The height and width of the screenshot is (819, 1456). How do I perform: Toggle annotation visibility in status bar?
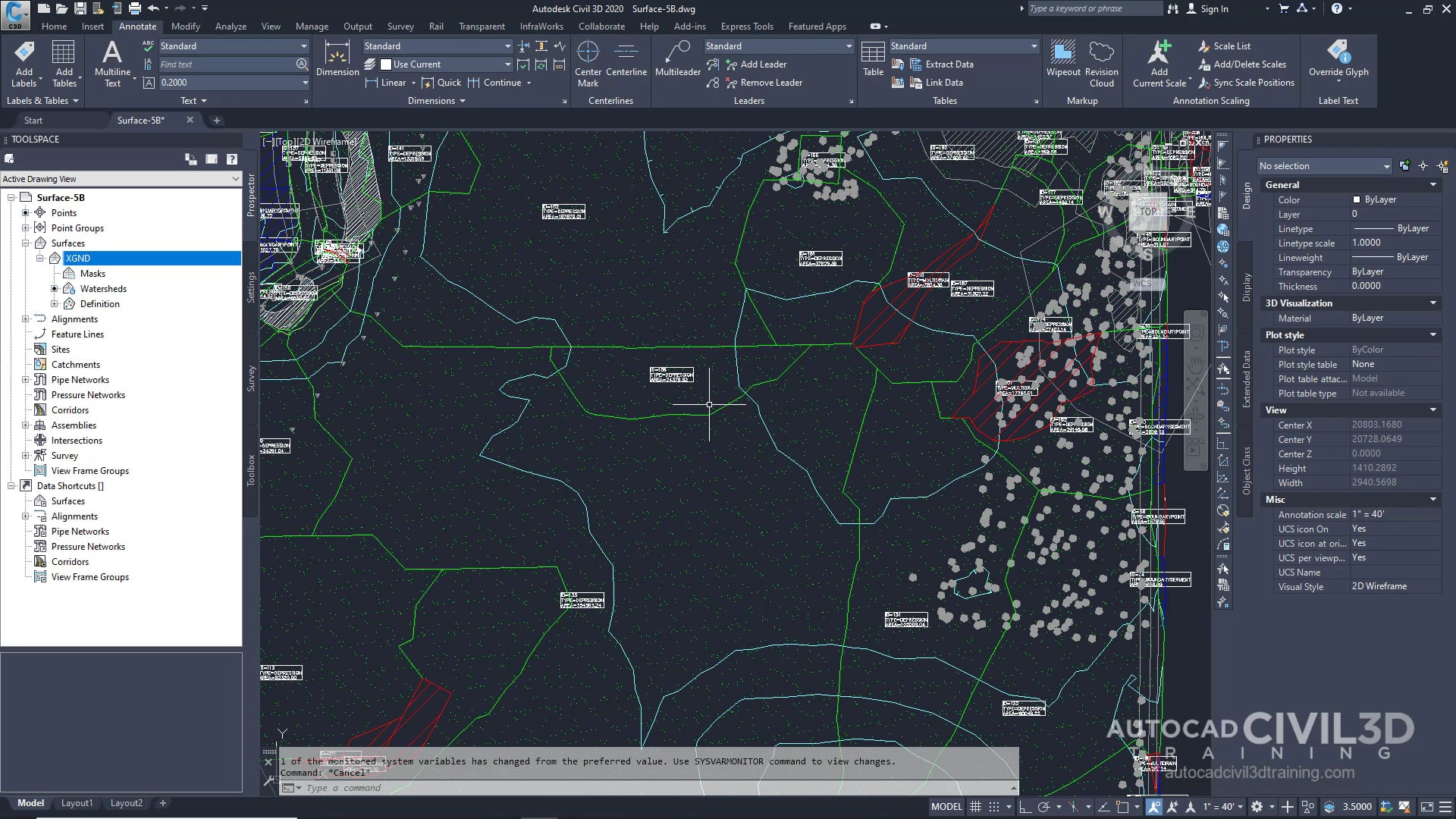[x=1154, y=807]
